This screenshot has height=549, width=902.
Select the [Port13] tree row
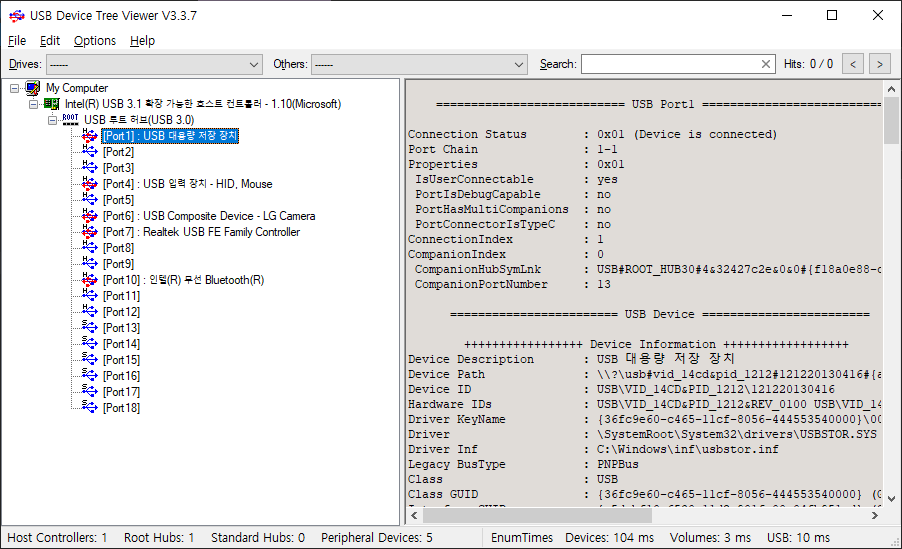[x=121, y=328]
